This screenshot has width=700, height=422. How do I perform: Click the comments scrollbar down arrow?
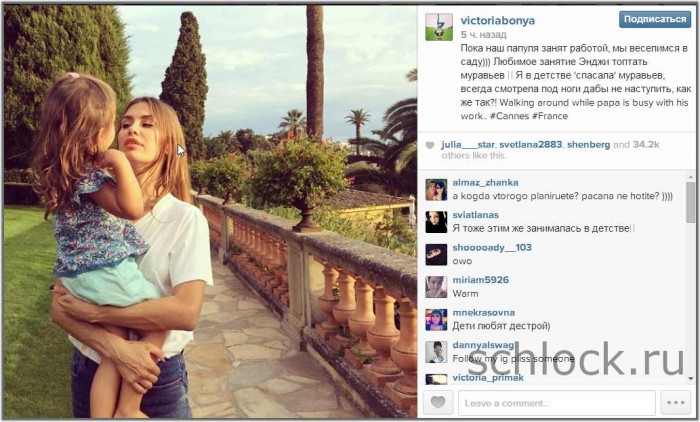click(x=690, y=379)
